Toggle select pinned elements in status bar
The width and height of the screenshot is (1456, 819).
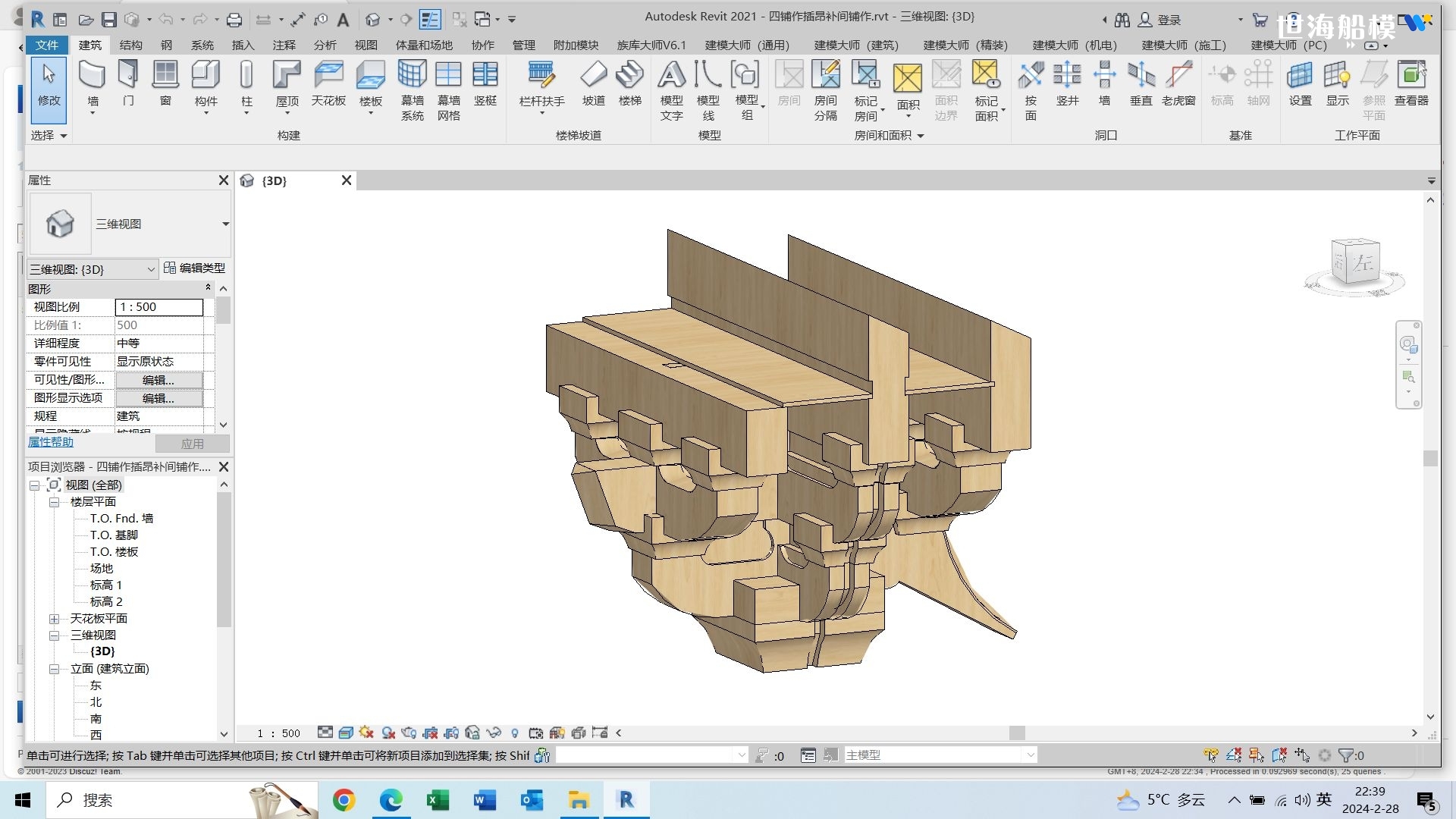tap(1257, 755)
